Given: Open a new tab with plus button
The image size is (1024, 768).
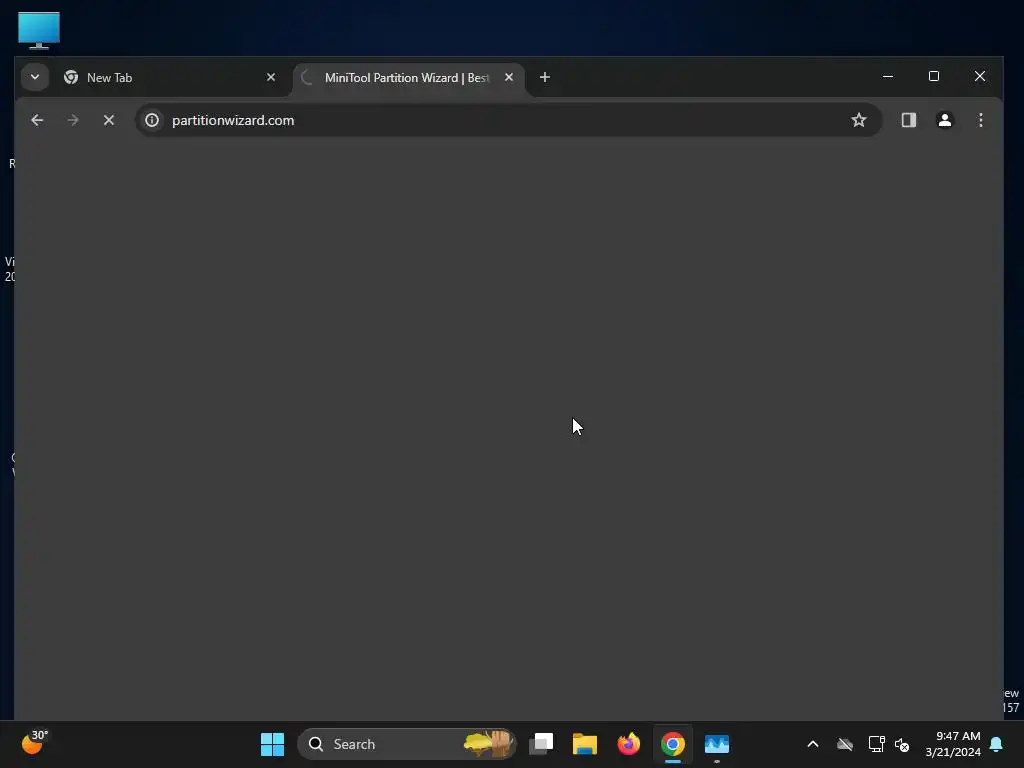Looking at the screenshot, I should tap(545, 77).
